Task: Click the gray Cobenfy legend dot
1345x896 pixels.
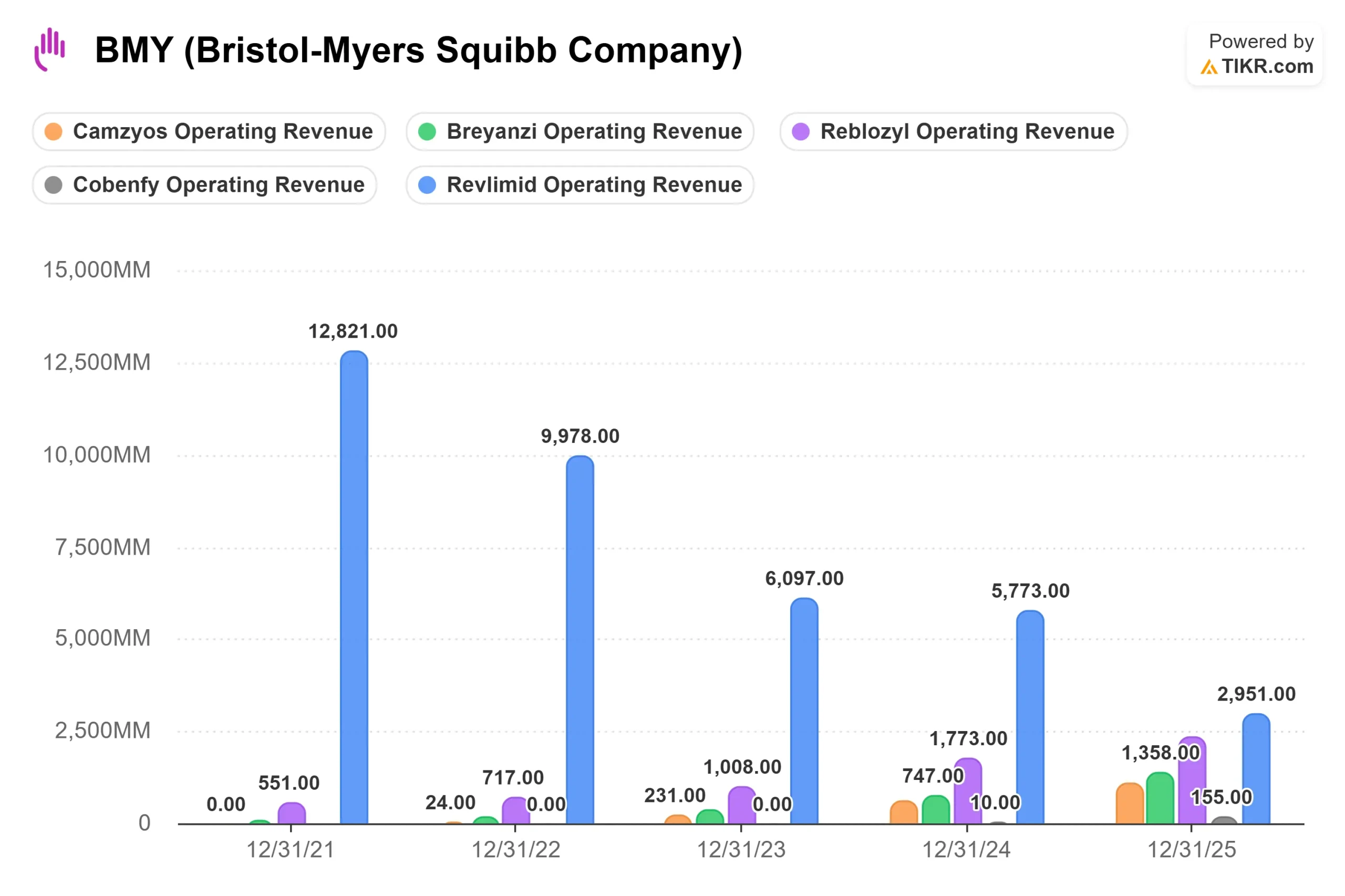Action: [53, 184]
